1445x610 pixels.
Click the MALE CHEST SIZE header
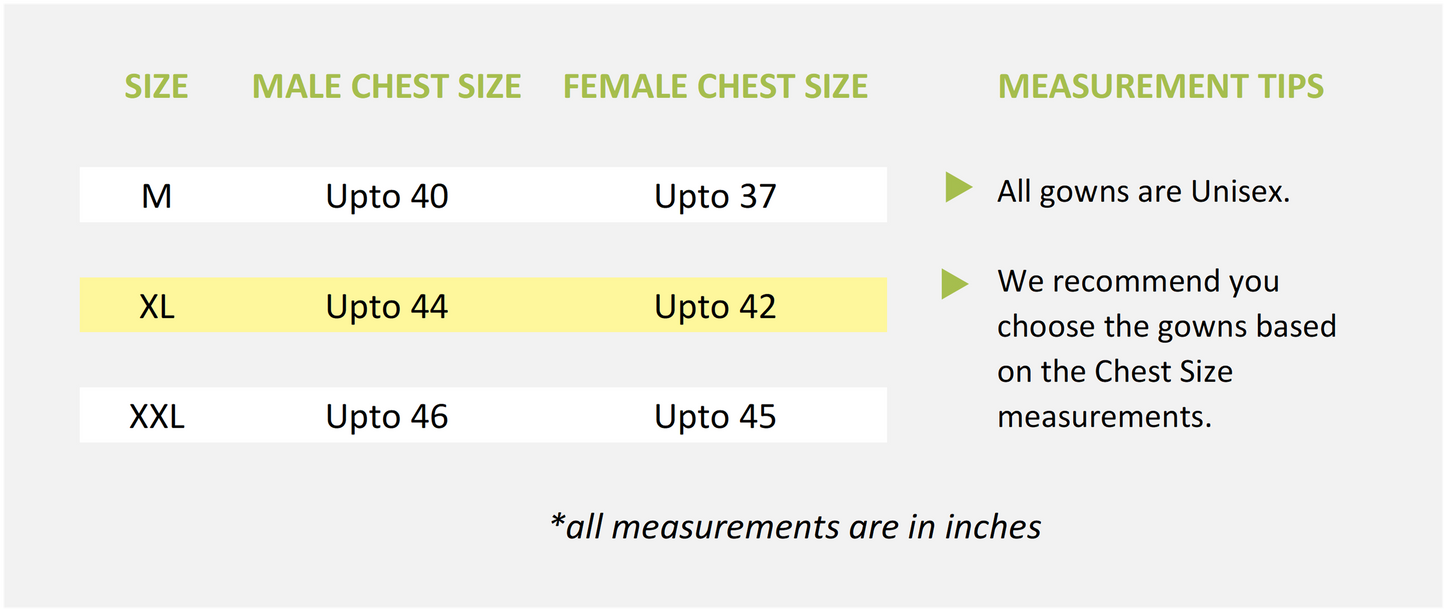[x=386, y=87]
